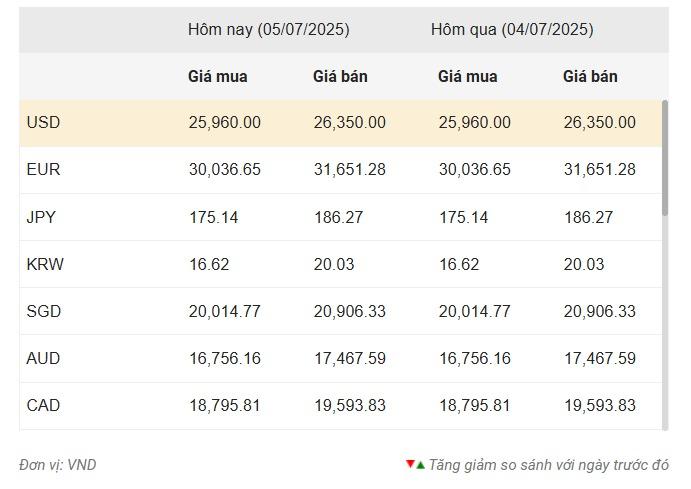Click today's Giá bán column header
Image resolution: width=691 pixels, height=489 pixels.
coord(340,77)
